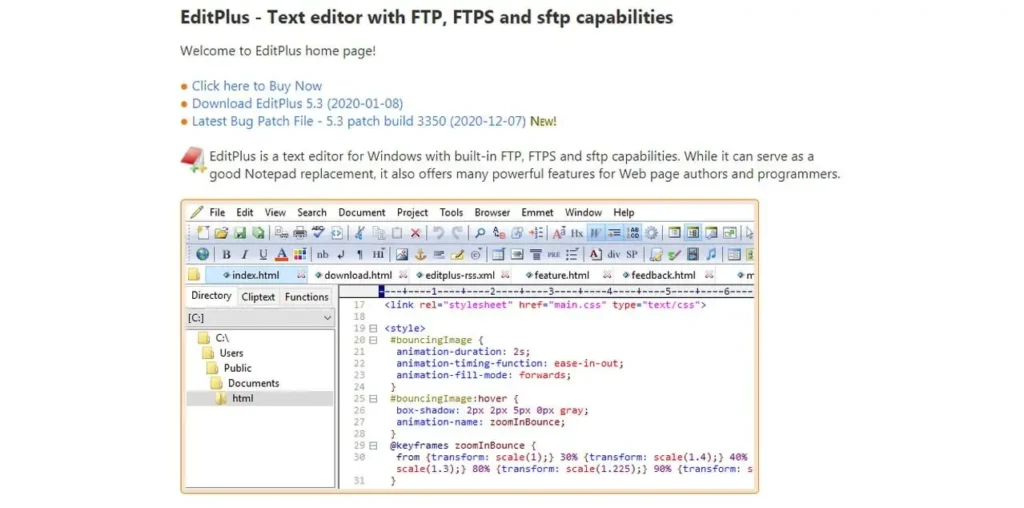This screenshot has width=1024, height=508.
Task: Click the scissors Cut icon
Action: [359, 233]
